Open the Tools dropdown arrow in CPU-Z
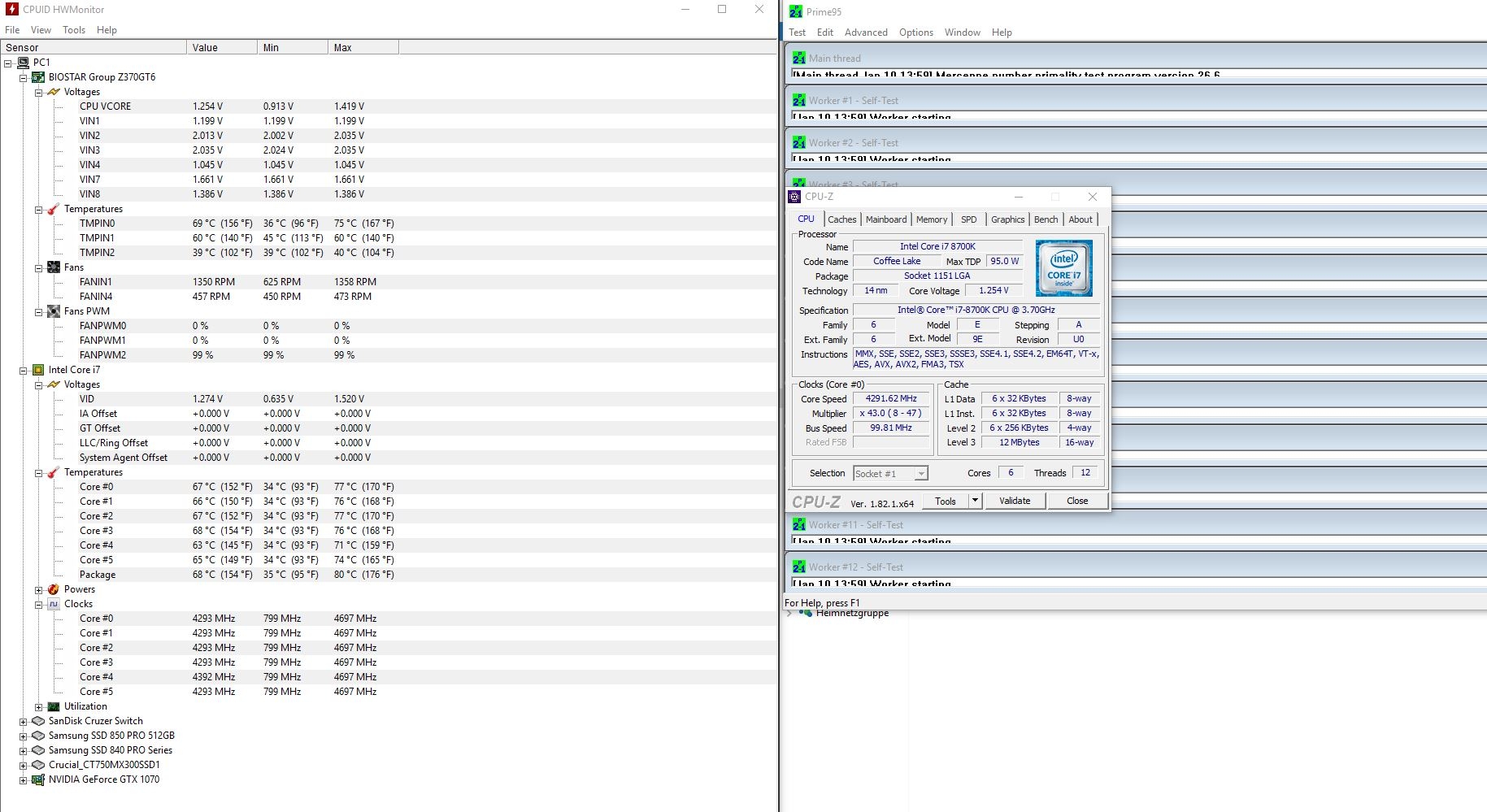 coord(975,501)
